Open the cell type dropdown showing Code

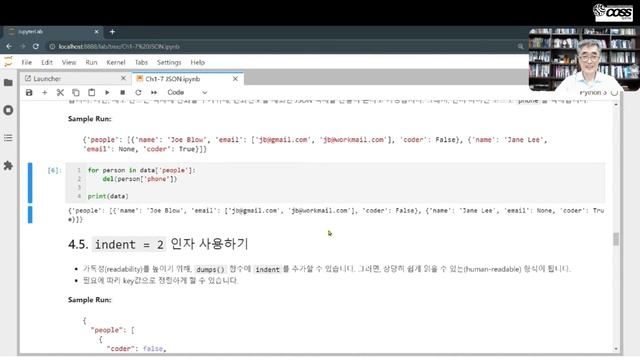tap(187, 93)
